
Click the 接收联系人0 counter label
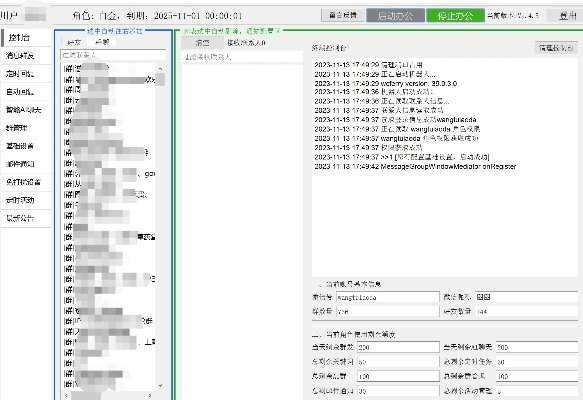click(246, 43)
